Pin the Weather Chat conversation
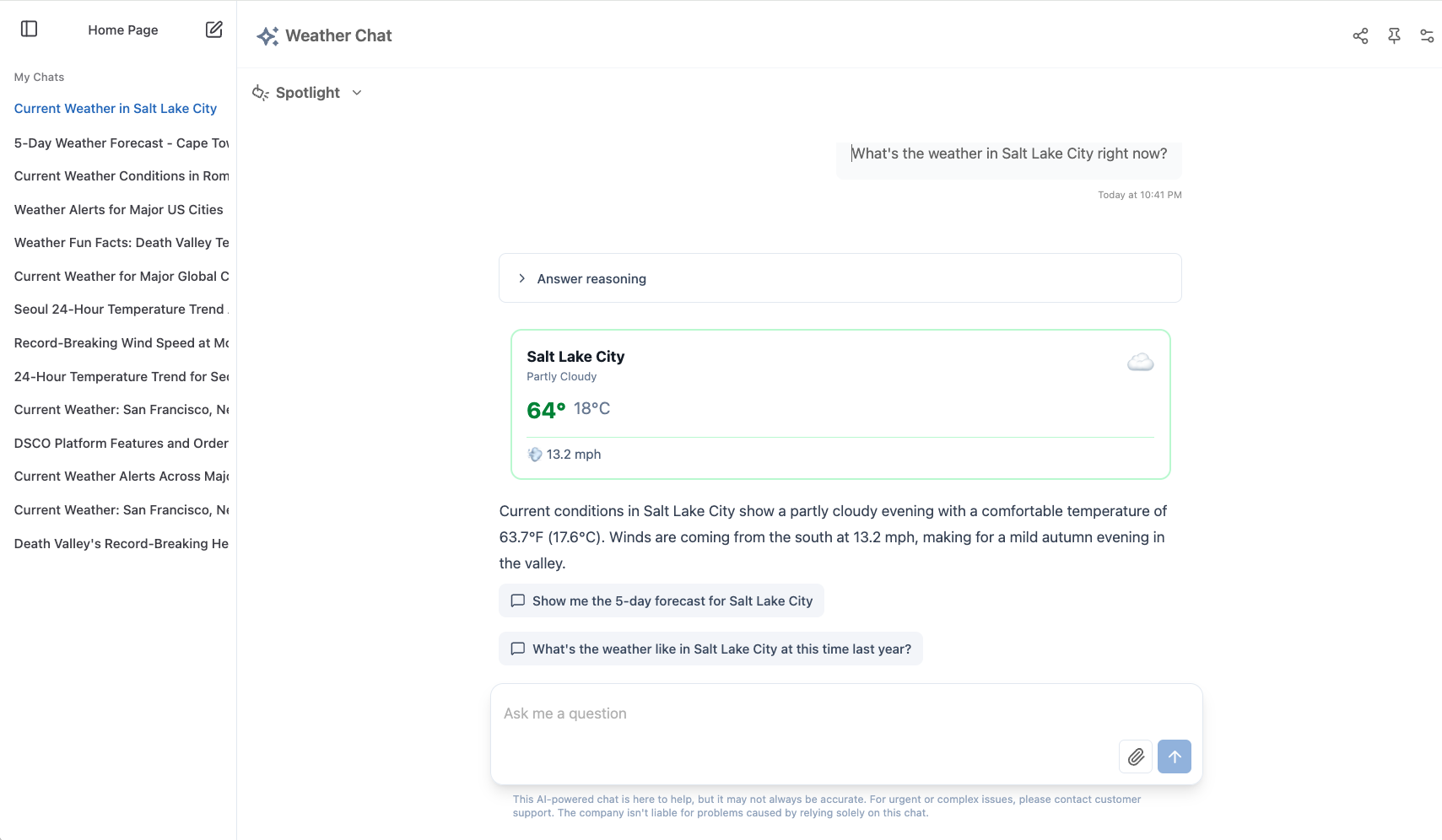The image size is (1442, 840). pos(1394,35)
